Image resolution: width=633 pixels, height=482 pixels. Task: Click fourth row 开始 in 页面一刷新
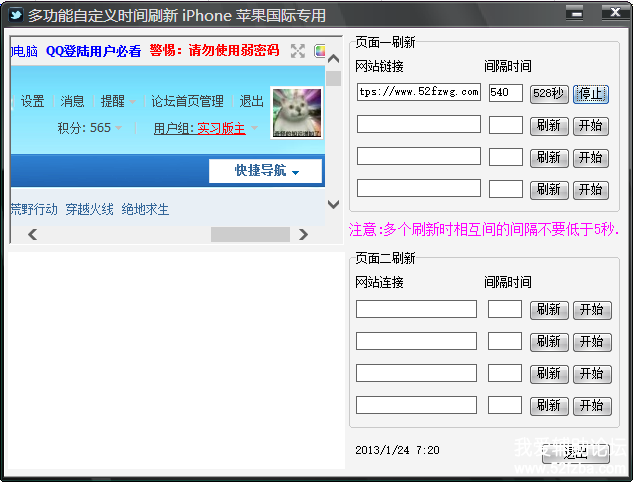pos(591,190)
